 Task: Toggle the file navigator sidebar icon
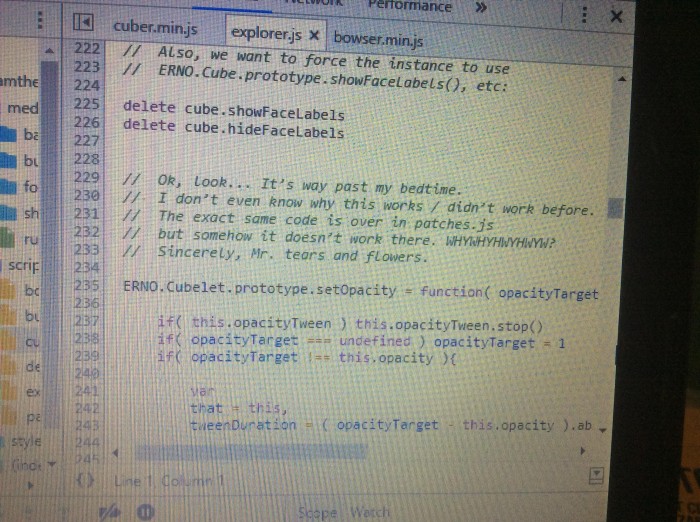(83, 22)
